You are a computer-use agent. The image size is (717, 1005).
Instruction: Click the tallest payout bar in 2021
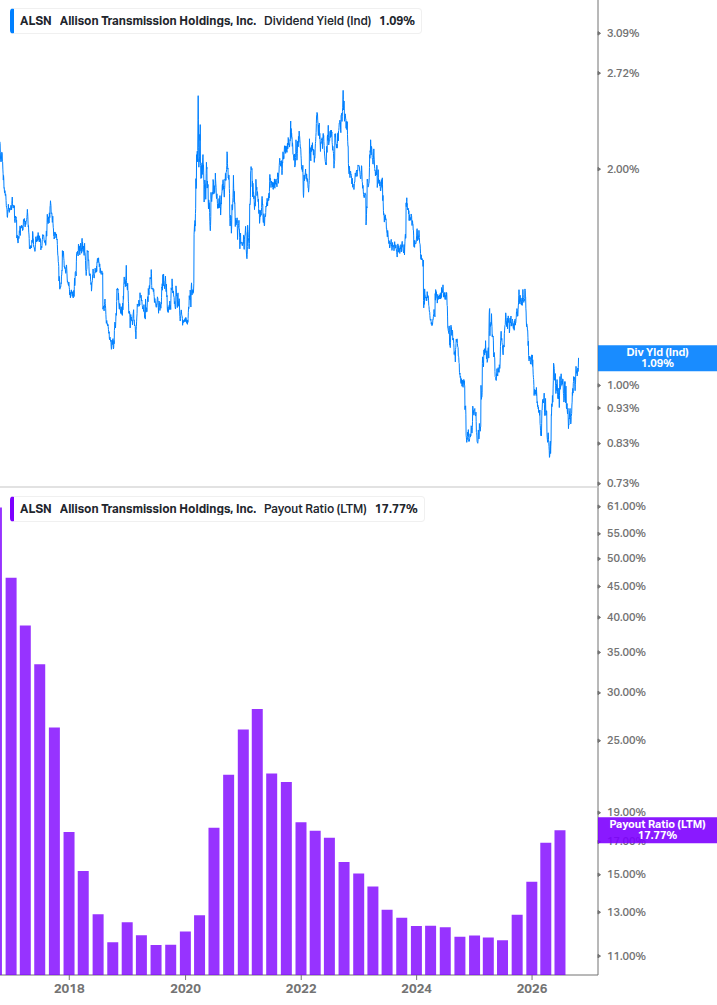(x=258, y=842)
